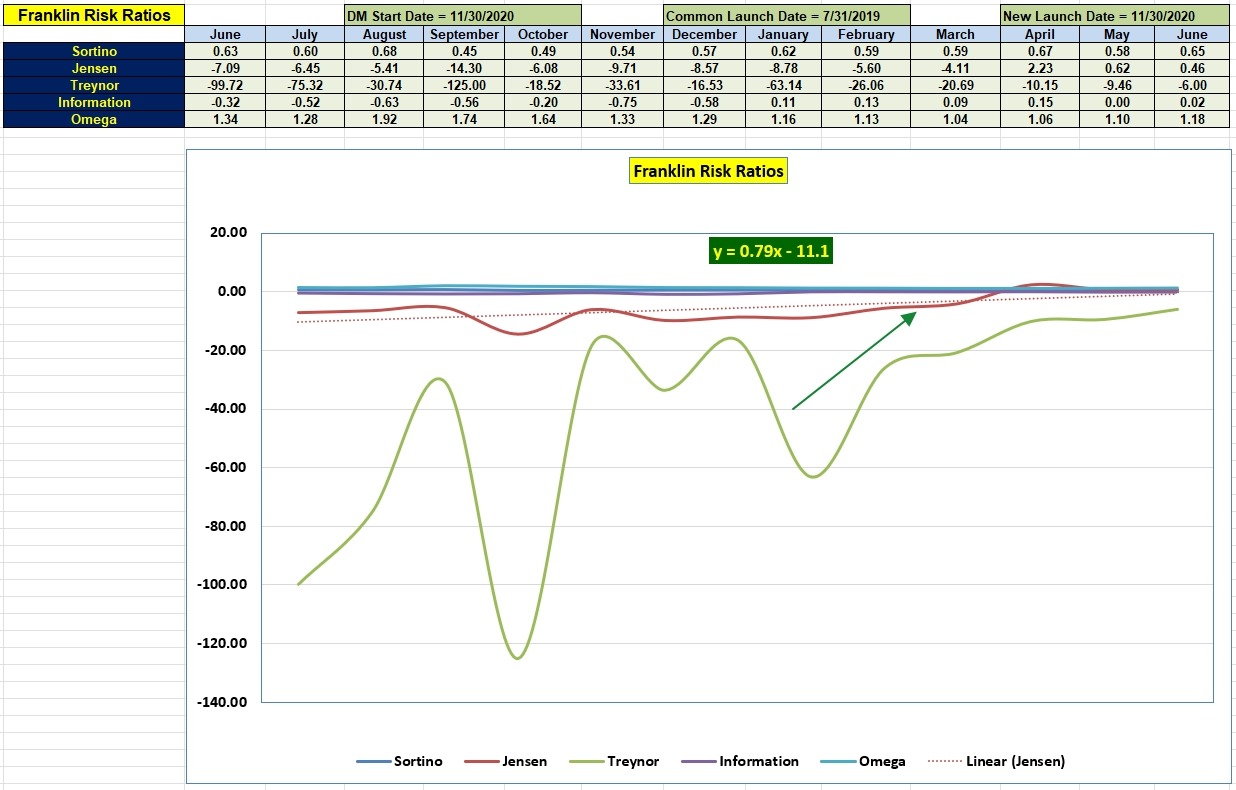Viewport: 1236px width, 790px height.
Task: Select the Common Launch Date = 7/31/2019 cell
Action: click(x=787, y=16)
